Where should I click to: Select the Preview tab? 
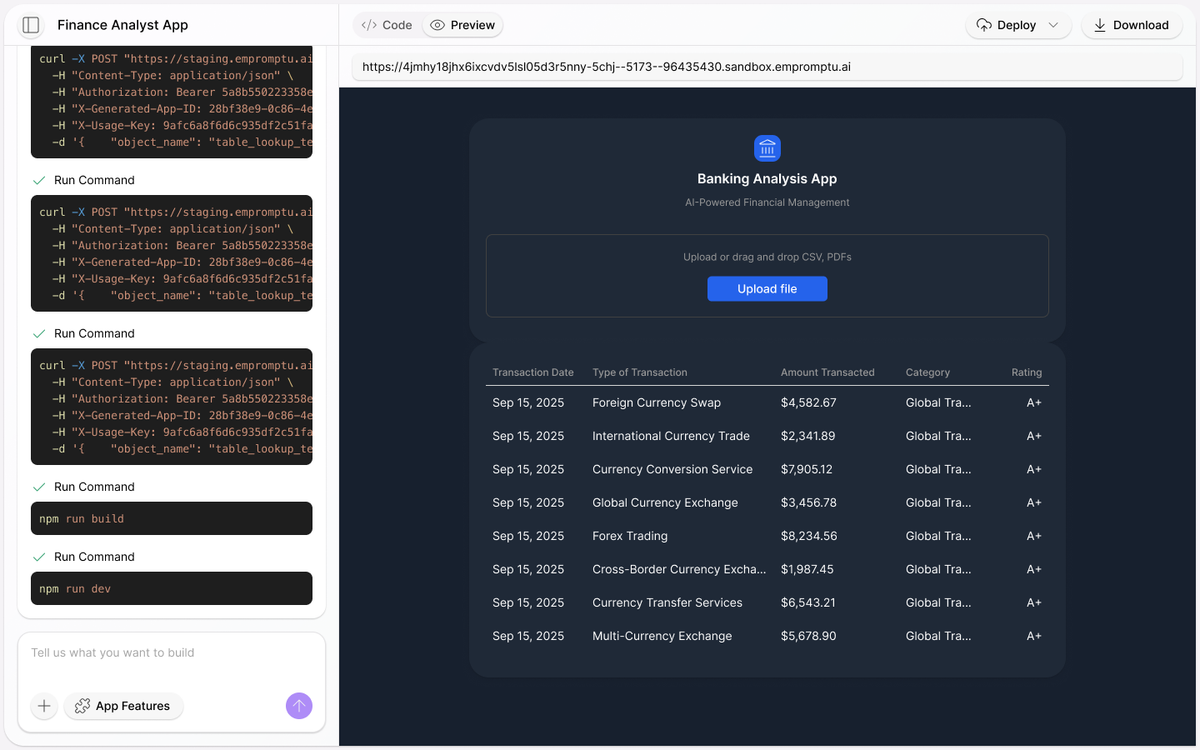coord(462,25)
